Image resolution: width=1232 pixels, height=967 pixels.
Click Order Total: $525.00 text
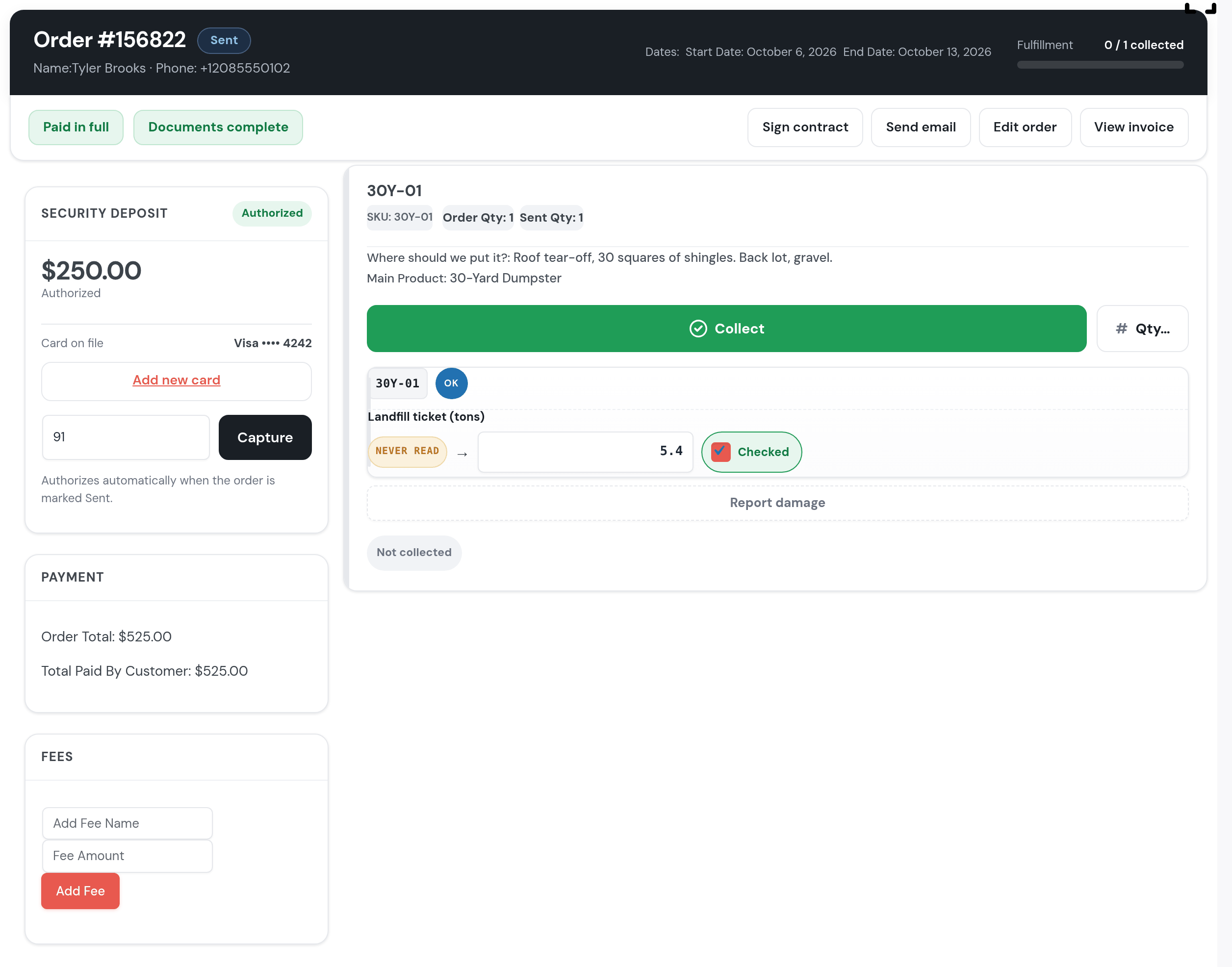point(106,636)
